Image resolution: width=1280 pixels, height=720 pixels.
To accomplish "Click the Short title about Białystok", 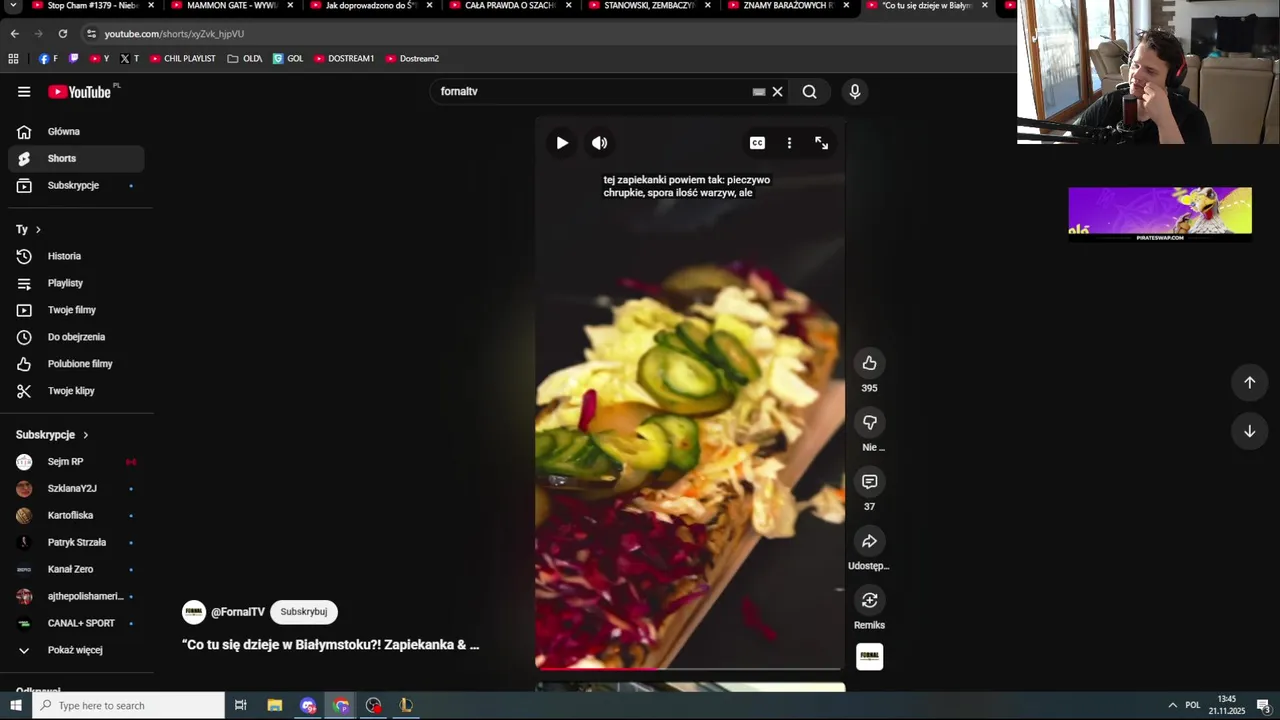I will click(331, 645).
